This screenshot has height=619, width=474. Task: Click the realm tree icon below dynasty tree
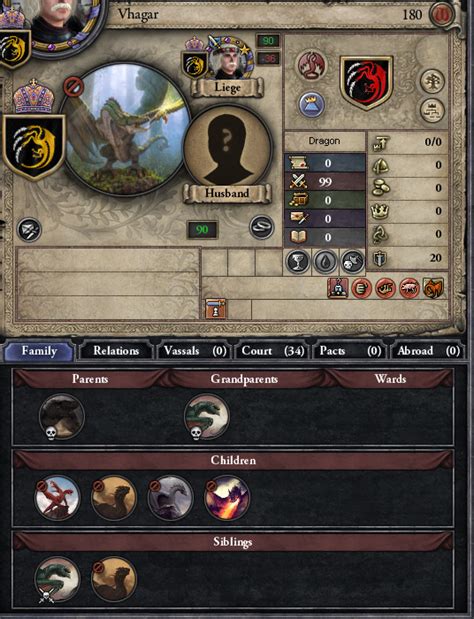click(432, 110)
